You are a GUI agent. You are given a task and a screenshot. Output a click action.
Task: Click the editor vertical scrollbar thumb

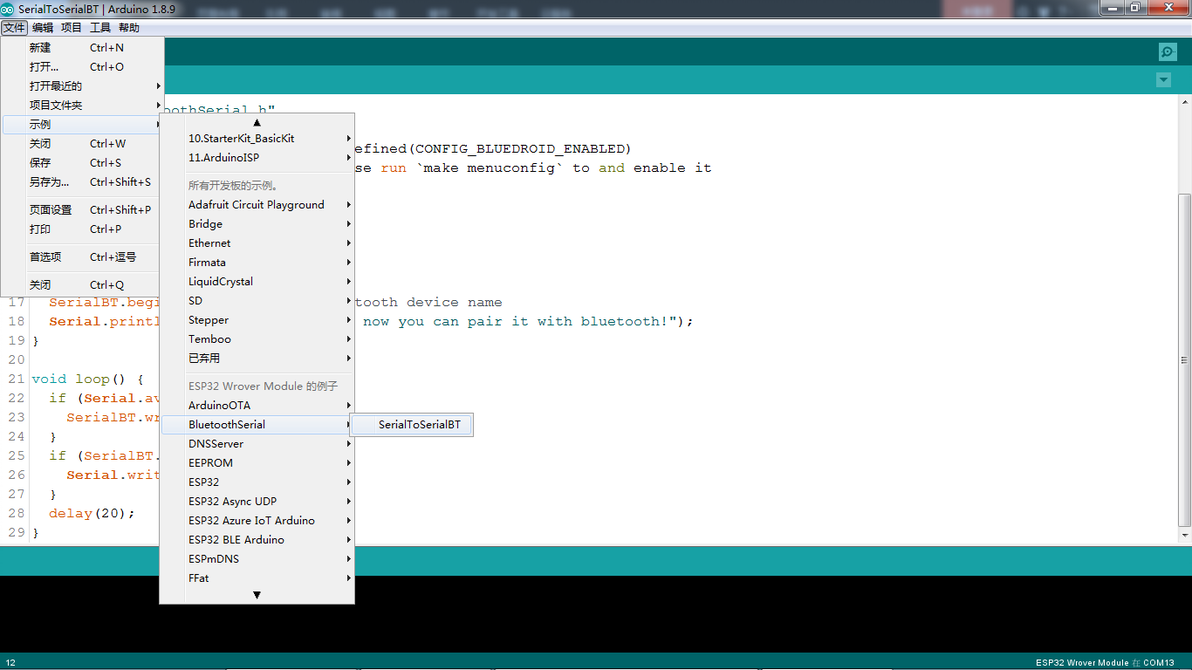tap(1184, 360)
